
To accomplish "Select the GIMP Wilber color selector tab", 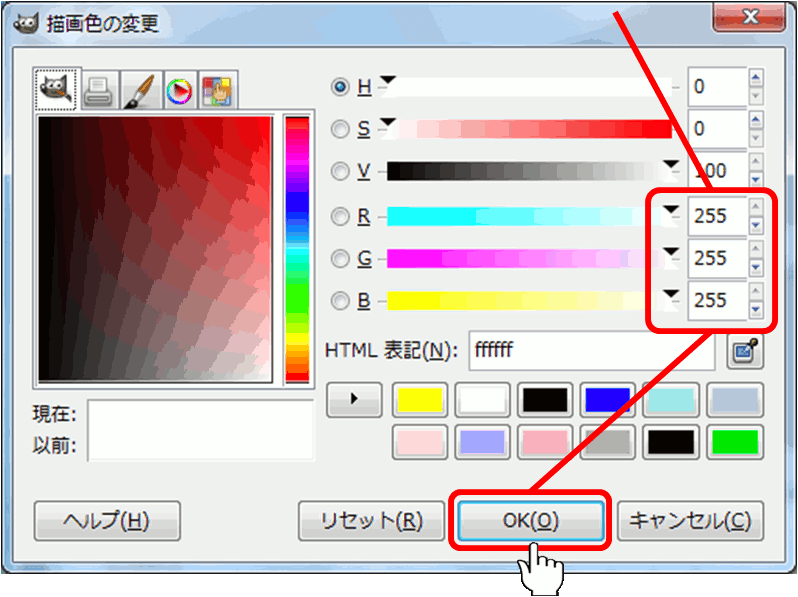I will pyautogui.click(x=58, y=90).
